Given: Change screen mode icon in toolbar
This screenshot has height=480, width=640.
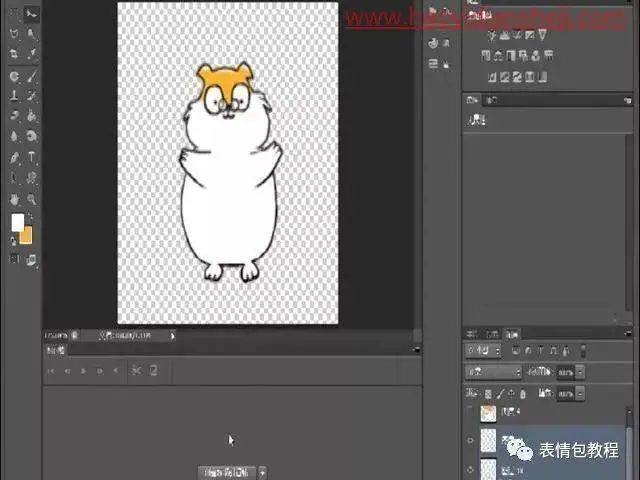Looking at the screenshot, I should point(31,260).
